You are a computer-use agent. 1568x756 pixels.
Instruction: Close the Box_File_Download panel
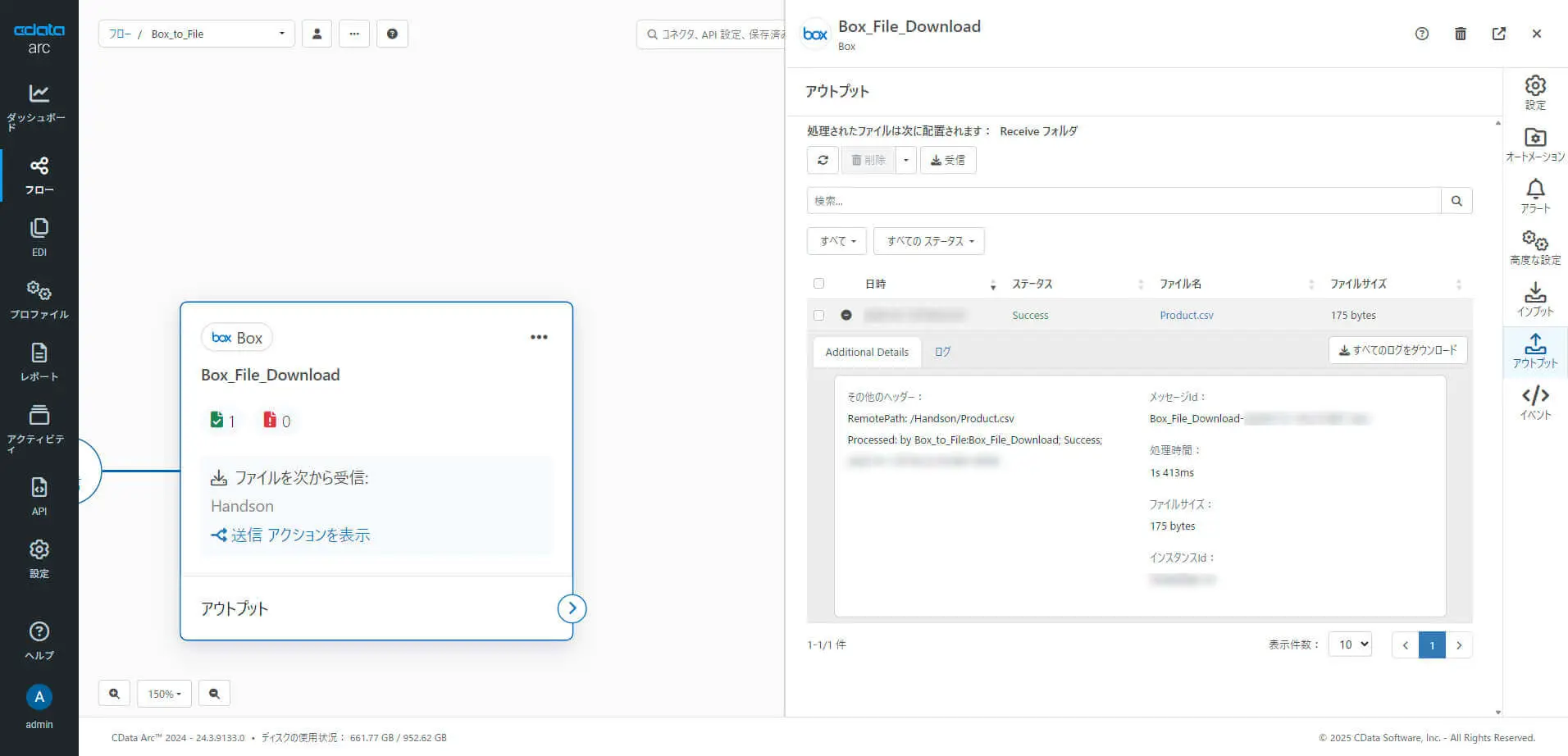click(x=1537, y=34)
